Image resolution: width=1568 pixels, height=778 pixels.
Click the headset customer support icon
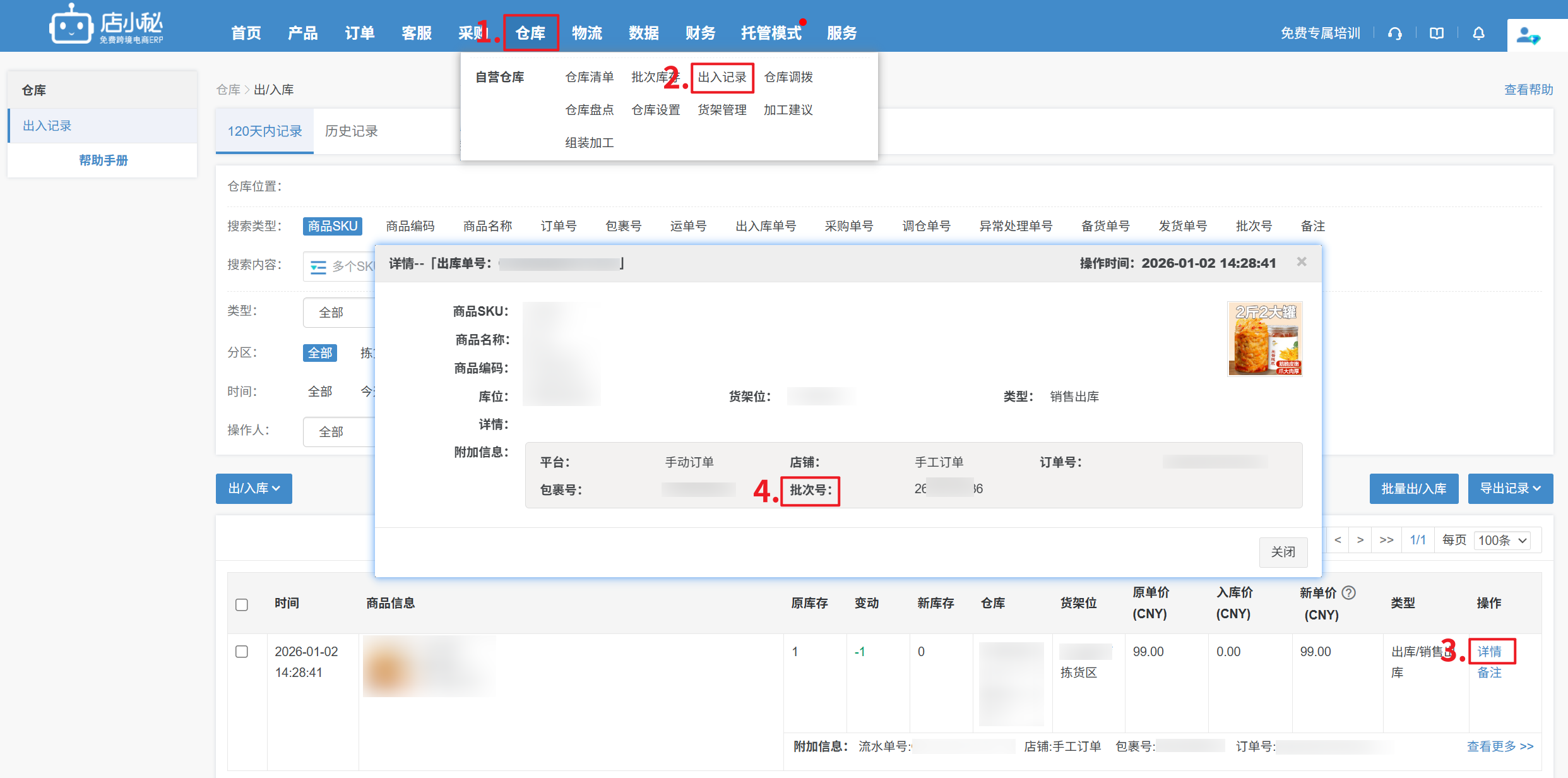click(1395, 33)
